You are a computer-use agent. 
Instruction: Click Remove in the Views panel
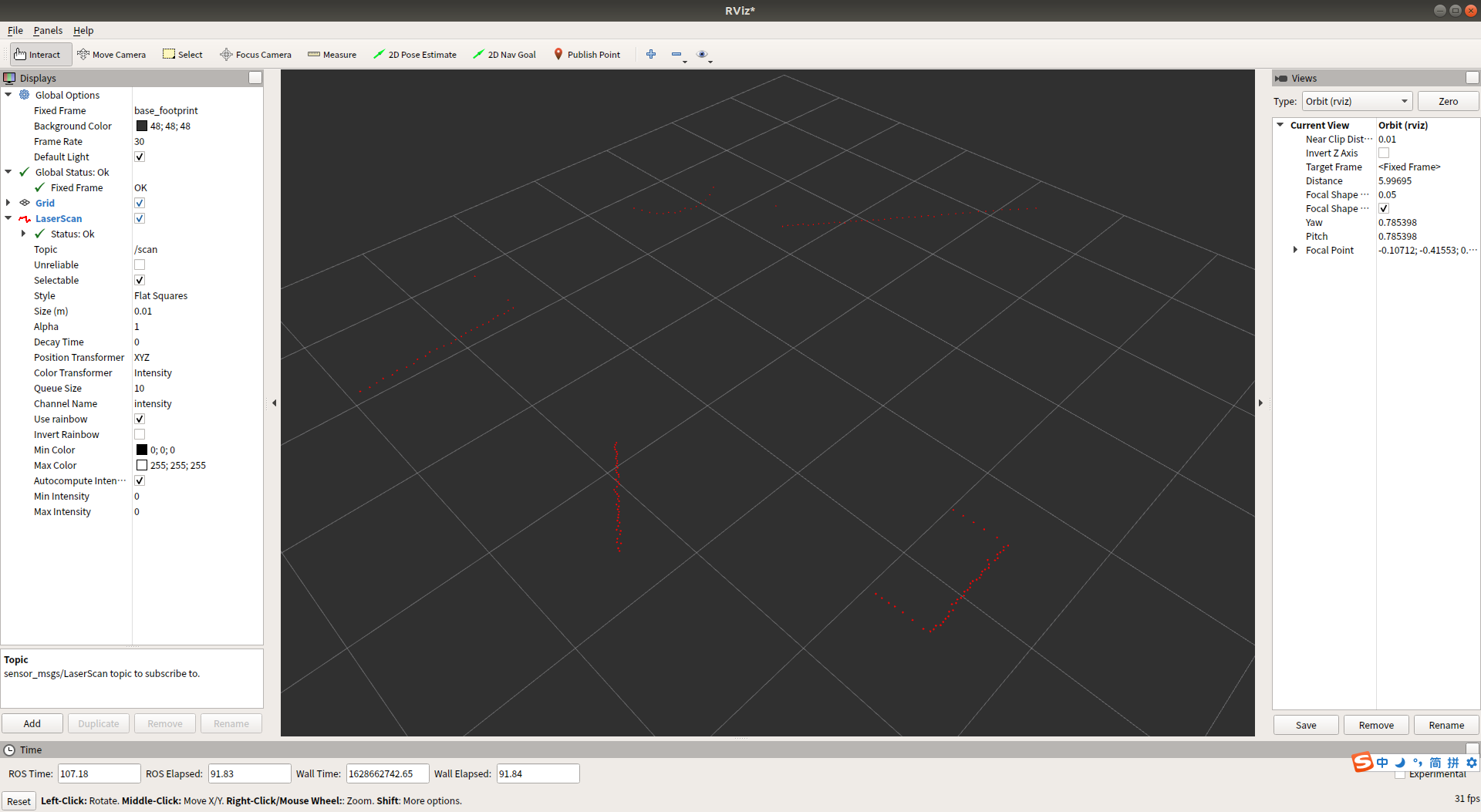point(1376,725)
